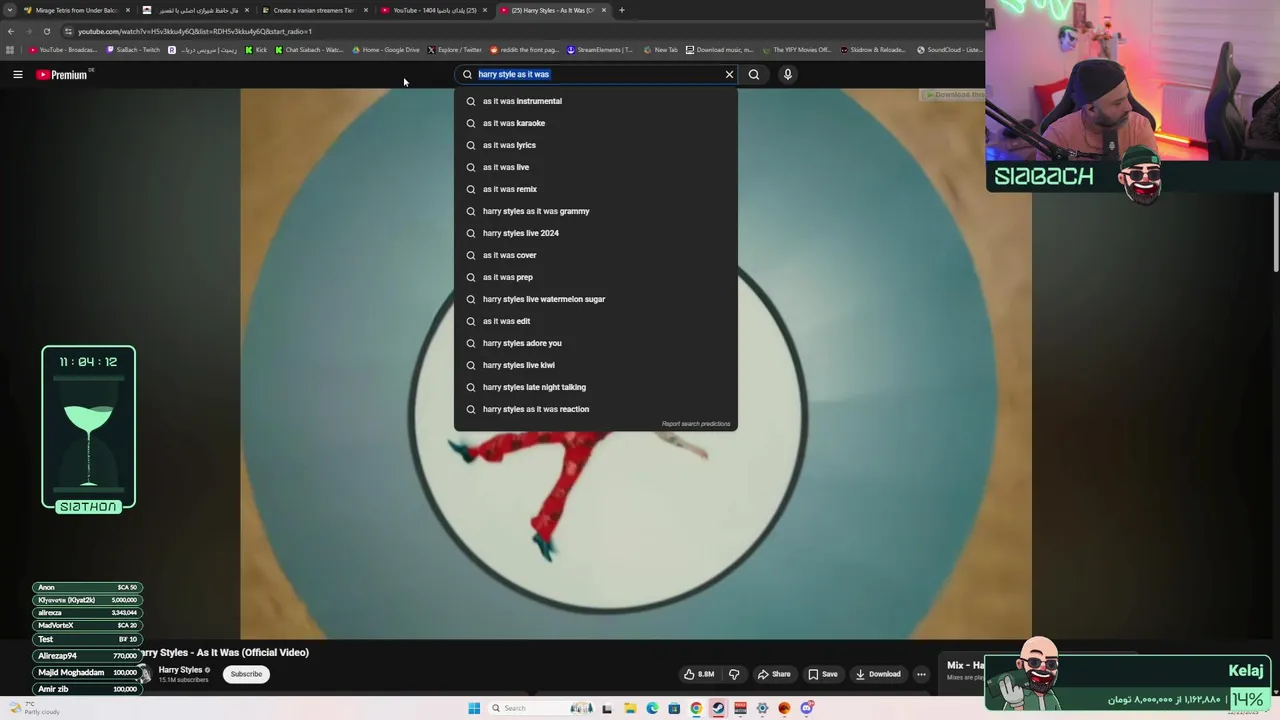
Task: Open Task View on taskbar
Action: 607,708
